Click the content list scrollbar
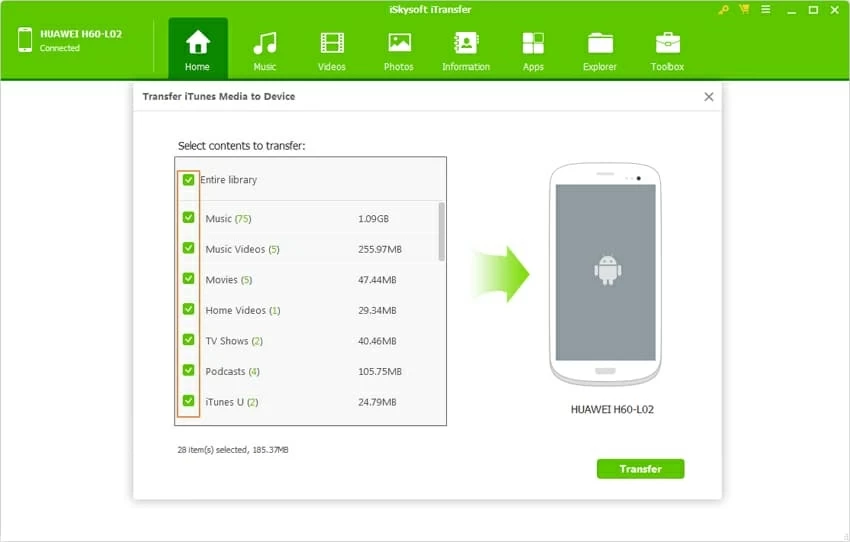The width and height of the screenshot is (850, 542). coord(441,232)
